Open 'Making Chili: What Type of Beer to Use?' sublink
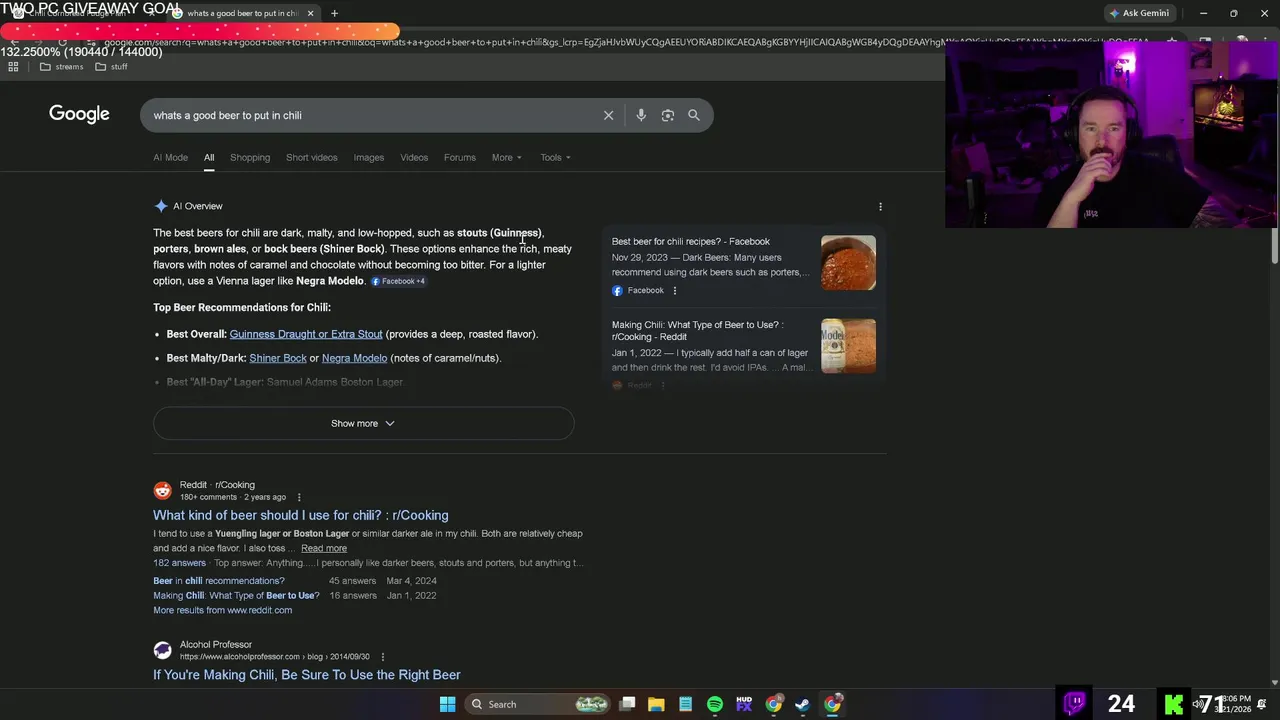Image resolution: width=1280 pixels, height=720 pixels. [236, 596]
